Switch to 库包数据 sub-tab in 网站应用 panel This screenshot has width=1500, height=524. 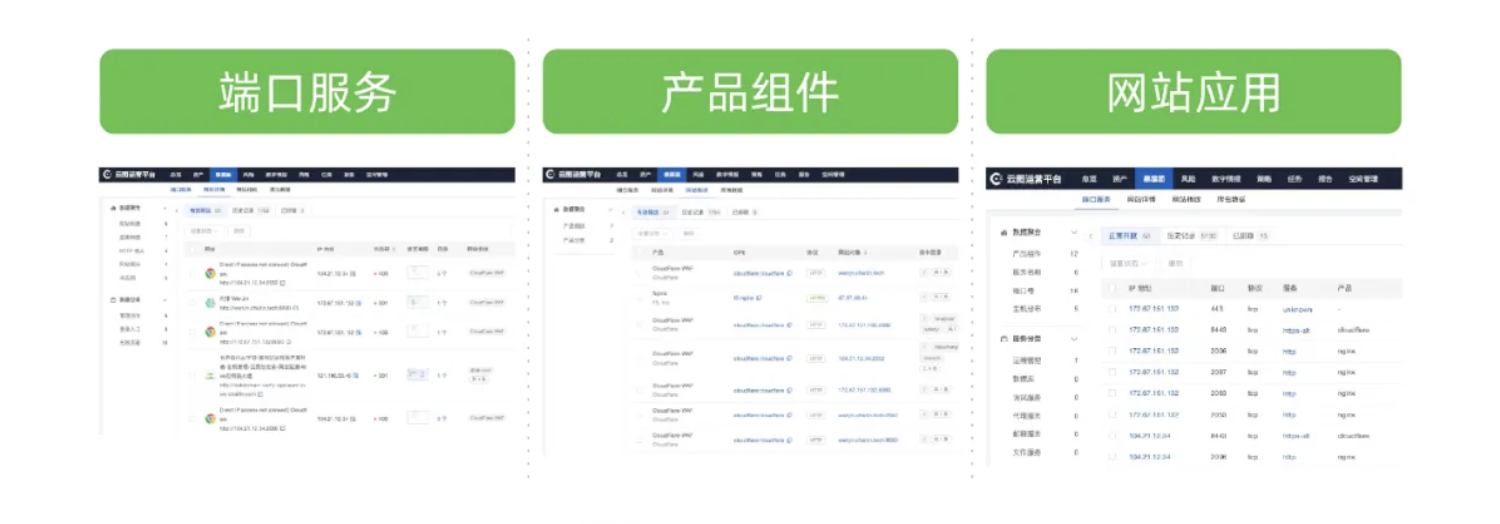click(1231, 200)
